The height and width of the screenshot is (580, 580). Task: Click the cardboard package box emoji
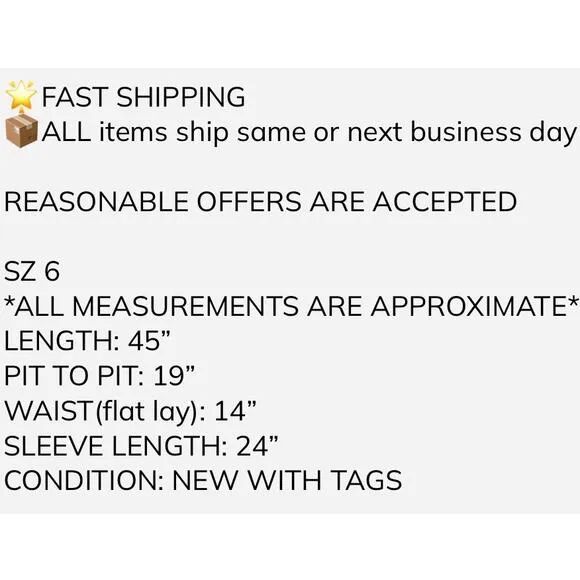coord(21,131)
